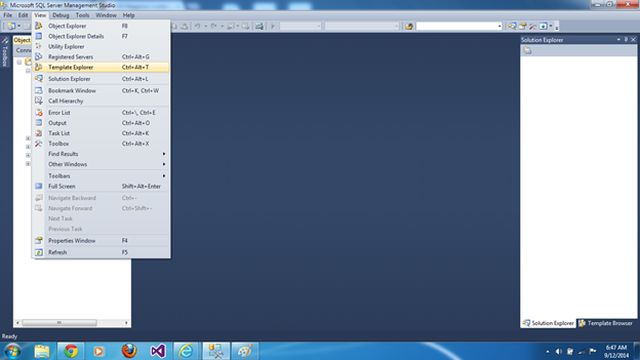Click the New Query toolbar icon
This screenshot has height=360, width=640.
click(11, 26)
